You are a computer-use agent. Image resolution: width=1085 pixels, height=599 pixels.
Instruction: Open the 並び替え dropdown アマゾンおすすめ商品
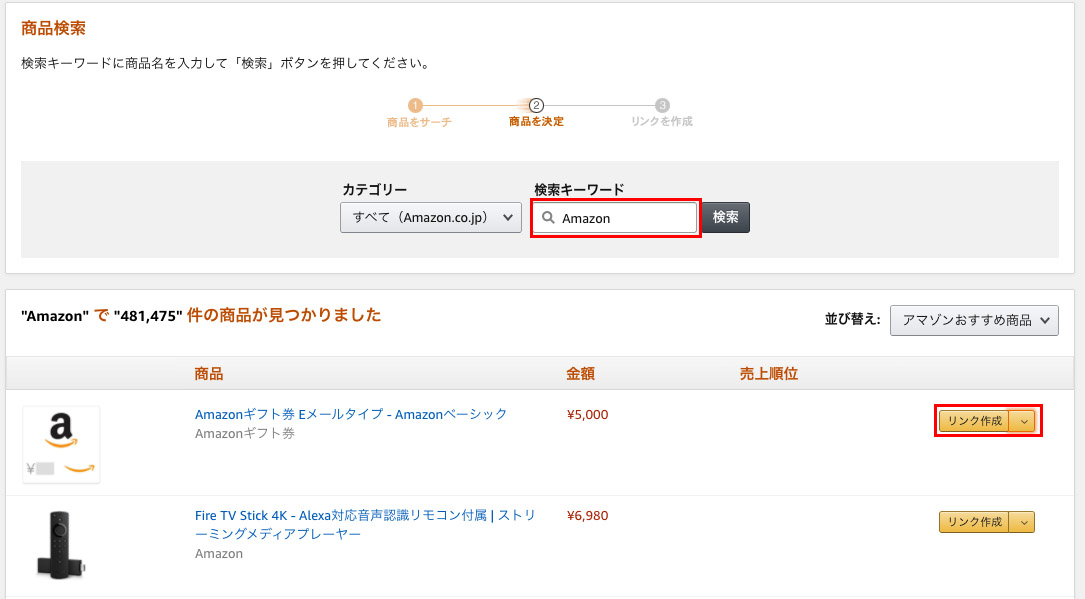pos(974,320)
